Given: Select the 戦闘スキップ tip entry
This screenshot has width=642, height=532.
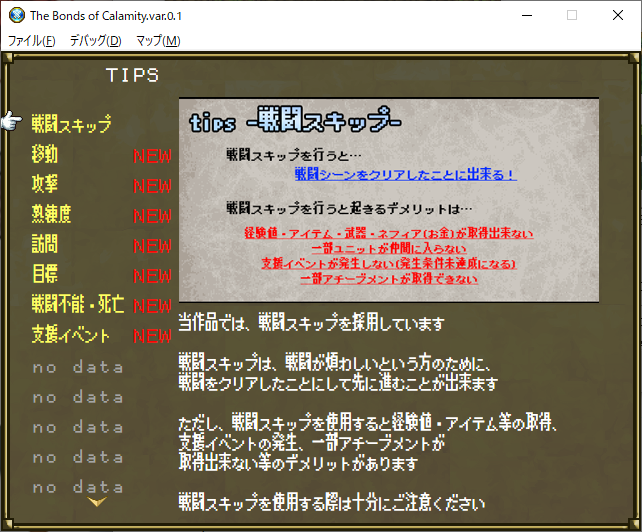Looking at the screenshot, I should 71,124.
